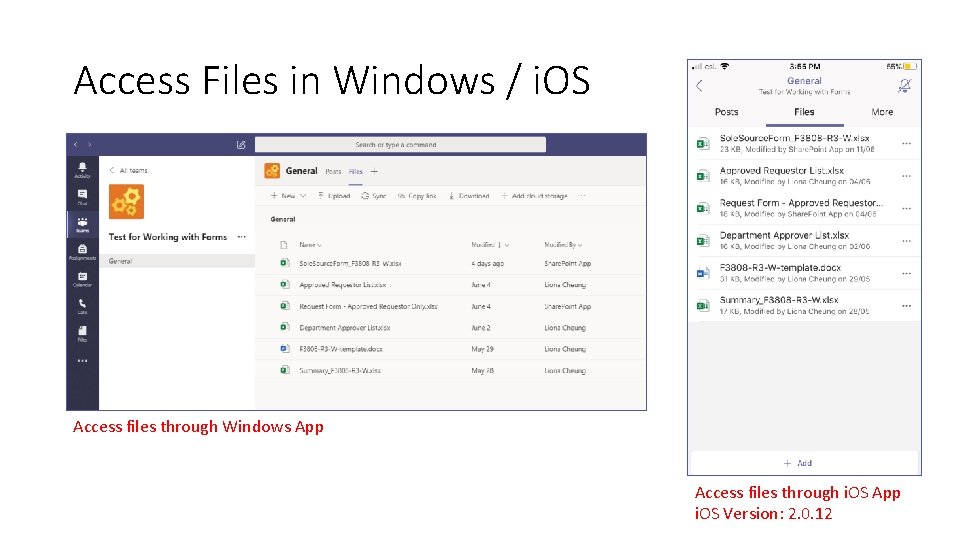Screen dimensions: 960x540
Task: Open toolbar overflow ellipsis in files toolbar
Action: pos(582,196)
